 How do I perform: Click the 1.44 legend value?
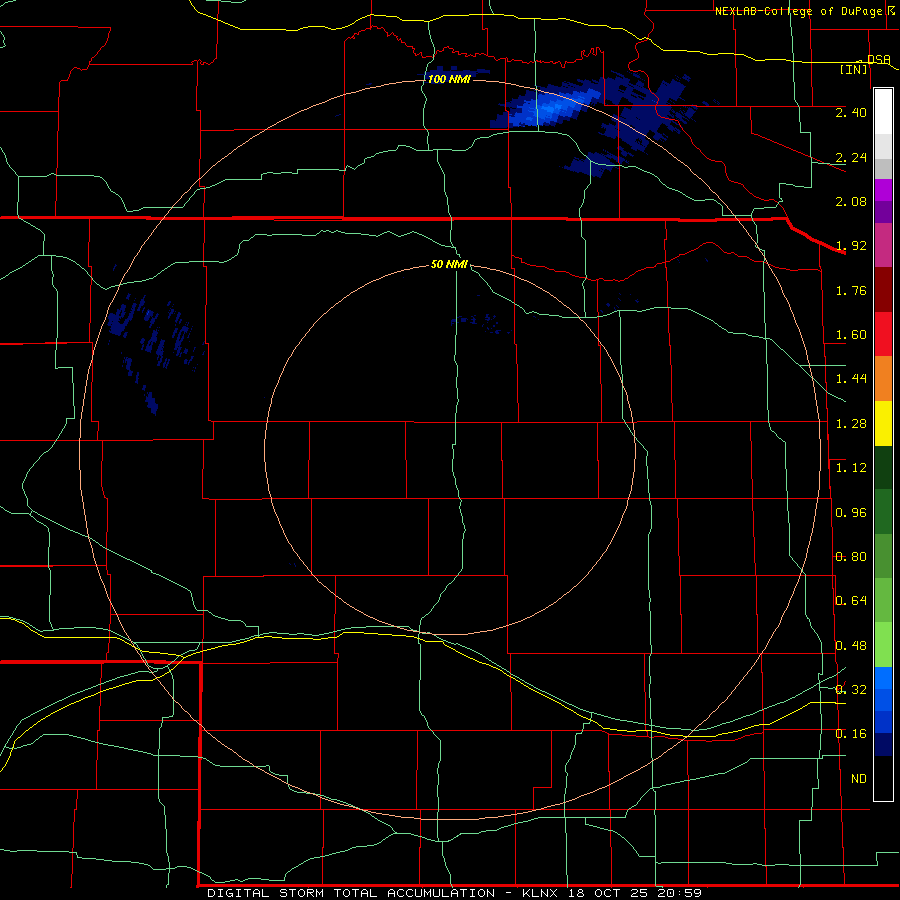point(851,379)
